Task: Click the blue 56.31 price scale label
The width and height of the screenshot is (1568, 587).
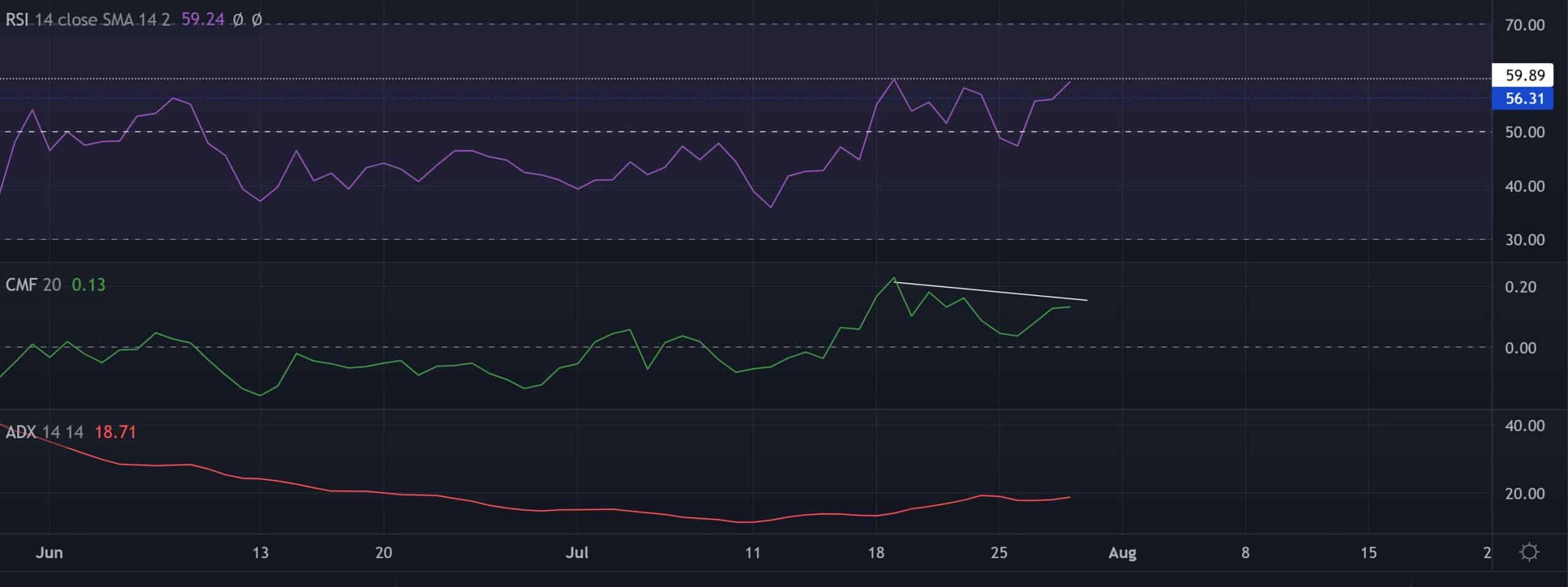Action: pyautogui.click(x=1525, y=99)
